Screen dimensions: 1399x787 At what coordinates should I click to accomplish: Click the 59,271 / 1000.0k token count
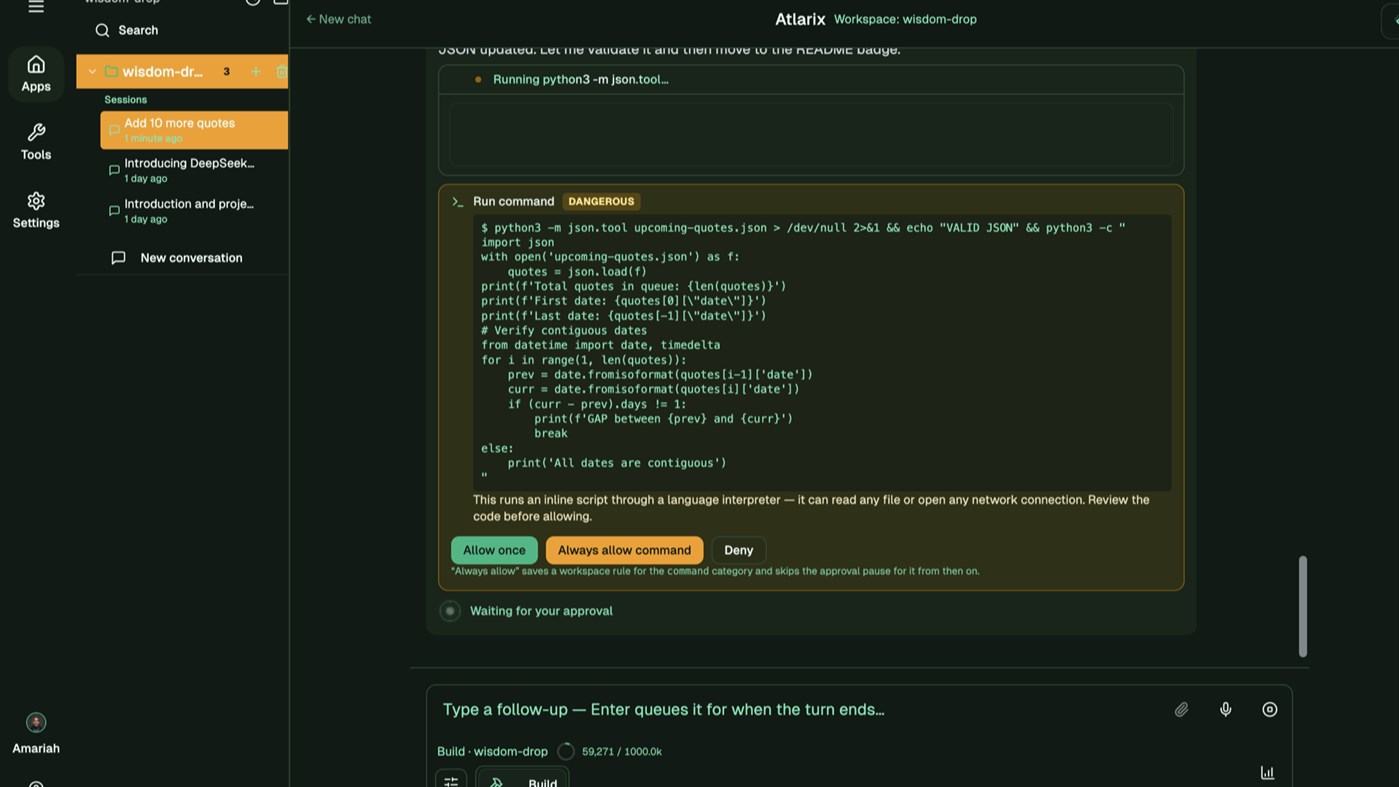[622, 752]
